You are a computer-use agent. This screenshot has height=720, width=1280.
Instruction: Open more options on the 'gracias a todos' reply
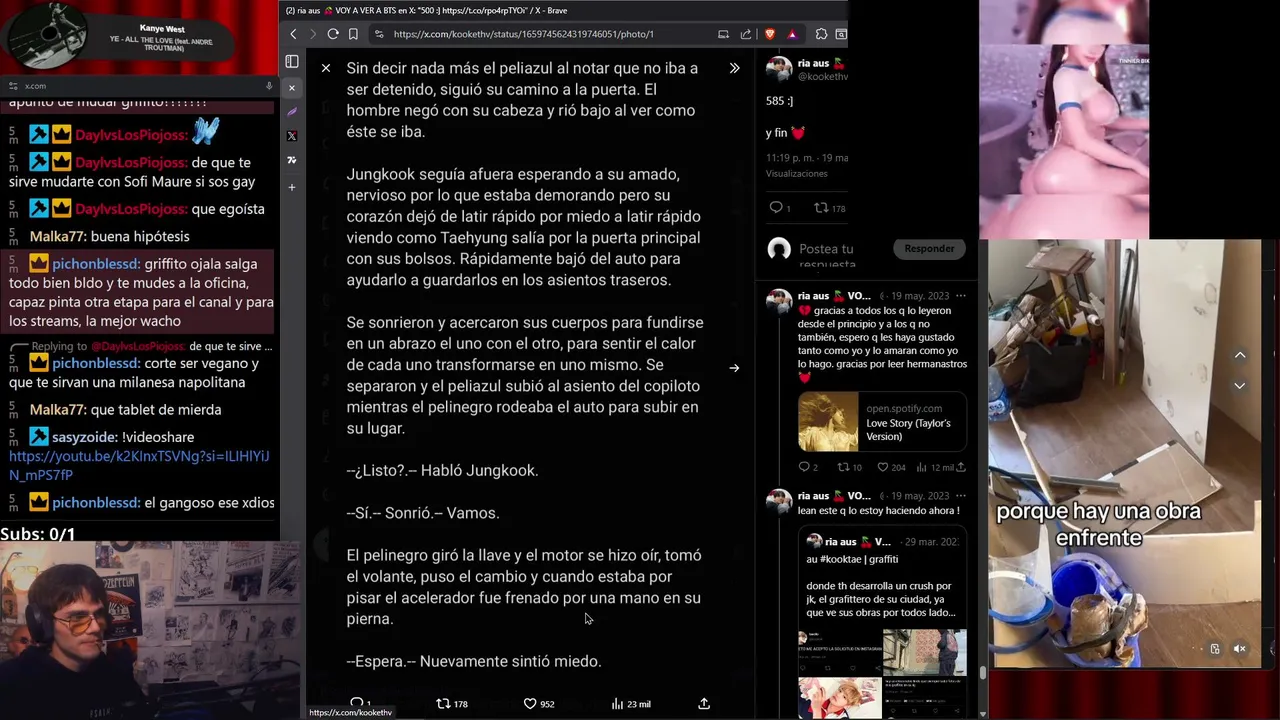(x=961, y=296)
